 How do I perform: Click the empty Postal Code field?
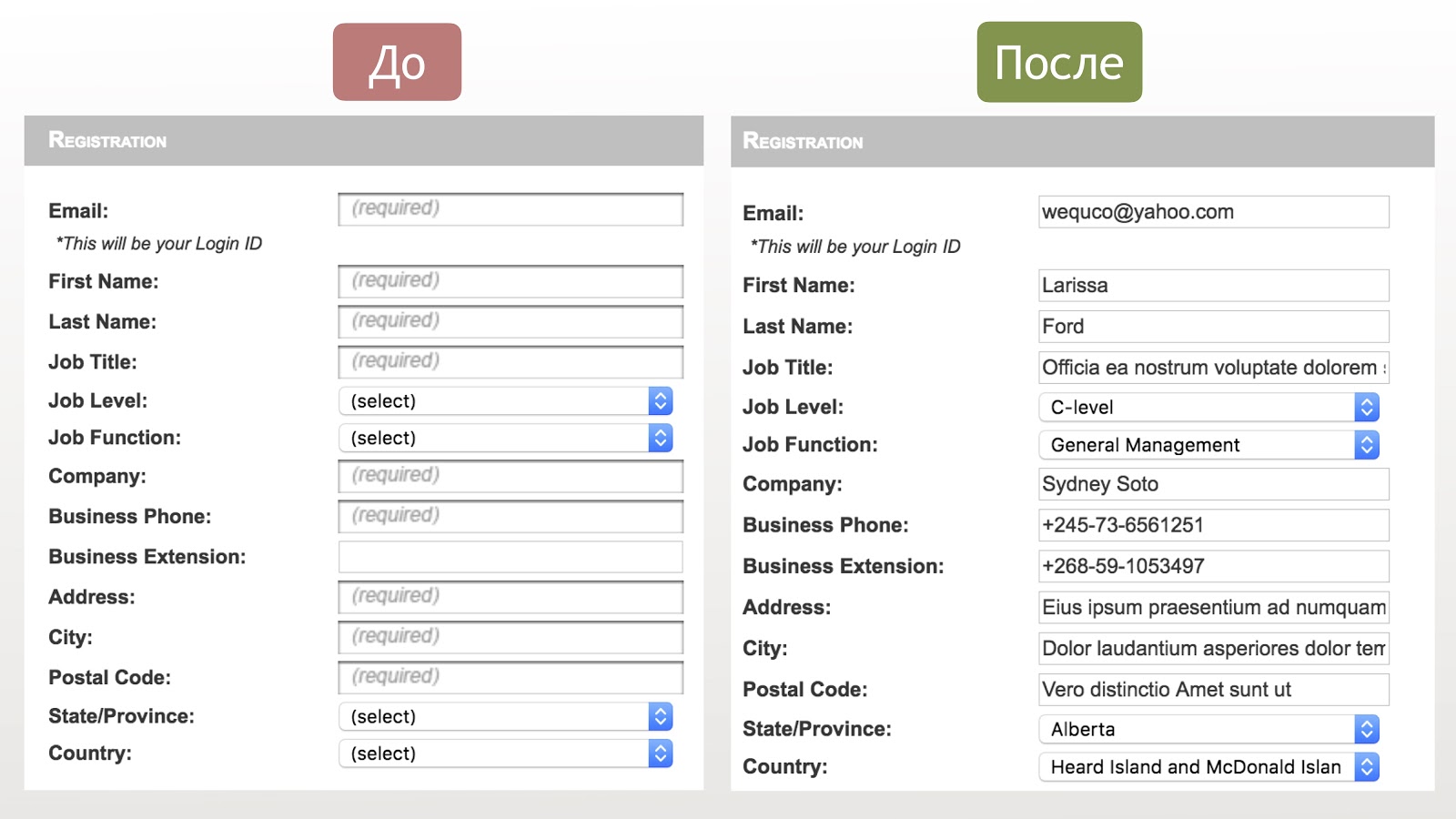[511, 677]
